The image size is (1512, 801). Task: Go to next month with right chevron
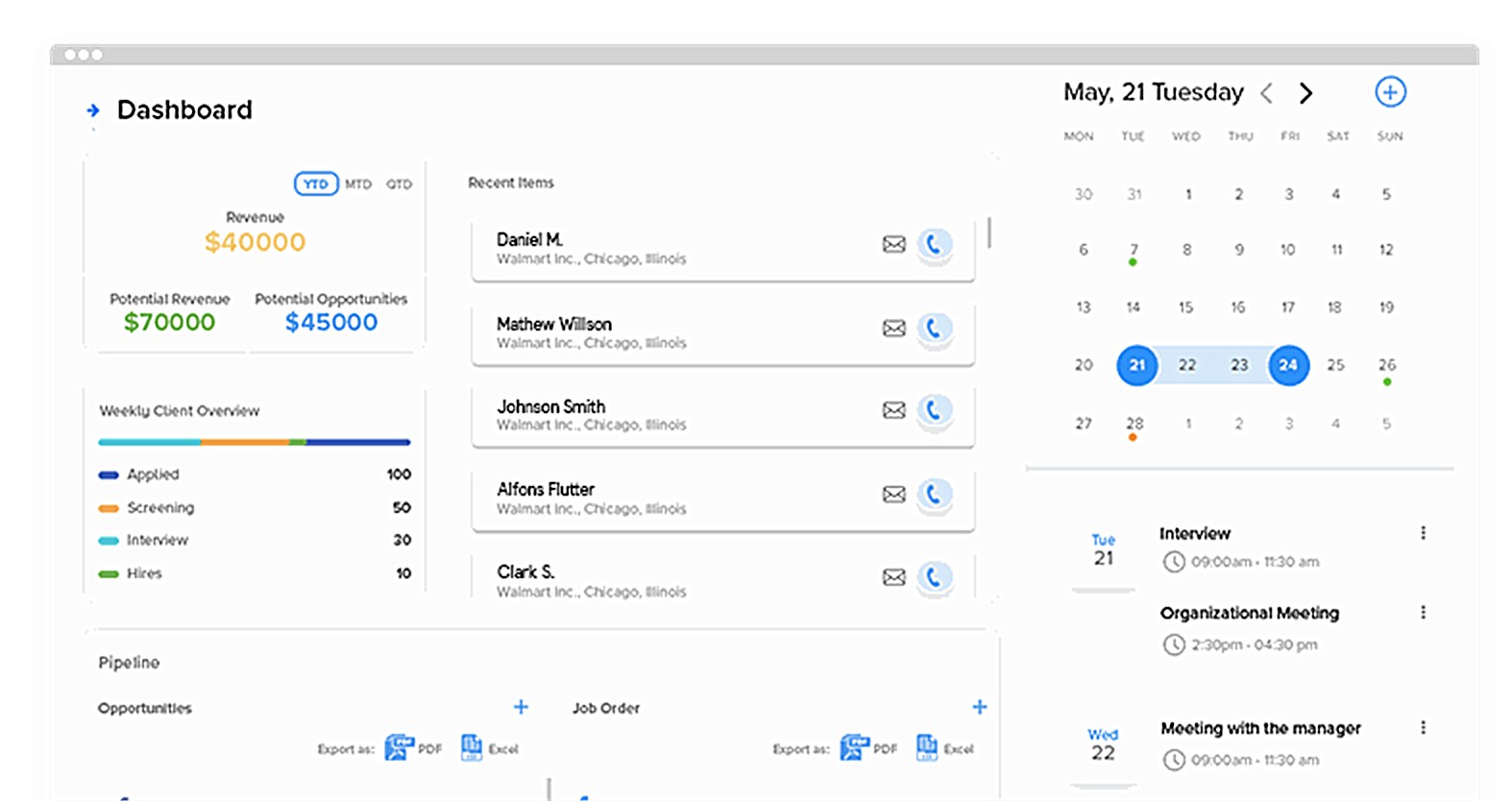1305,93
